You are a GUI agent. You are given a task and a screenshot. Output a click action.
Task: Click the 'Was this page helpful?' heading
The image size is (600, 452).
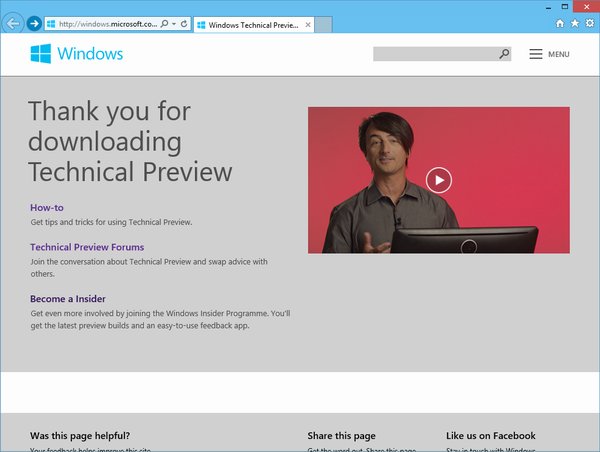80,436
